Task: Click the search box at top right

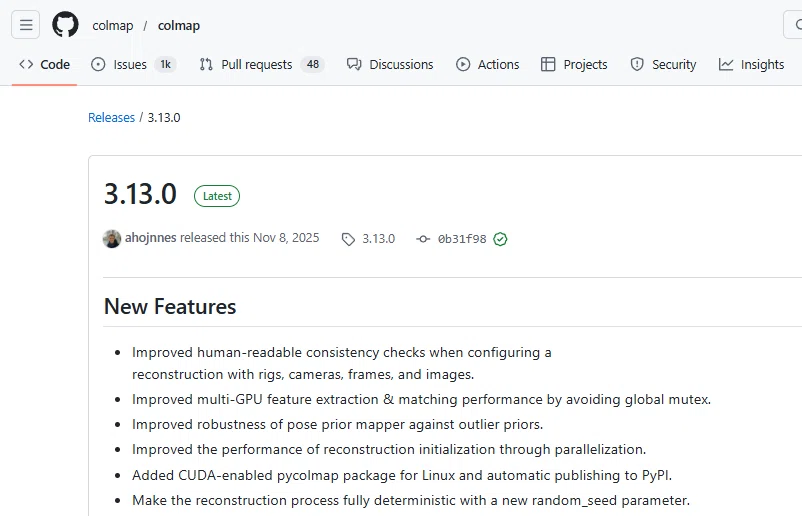Action: 793,25
